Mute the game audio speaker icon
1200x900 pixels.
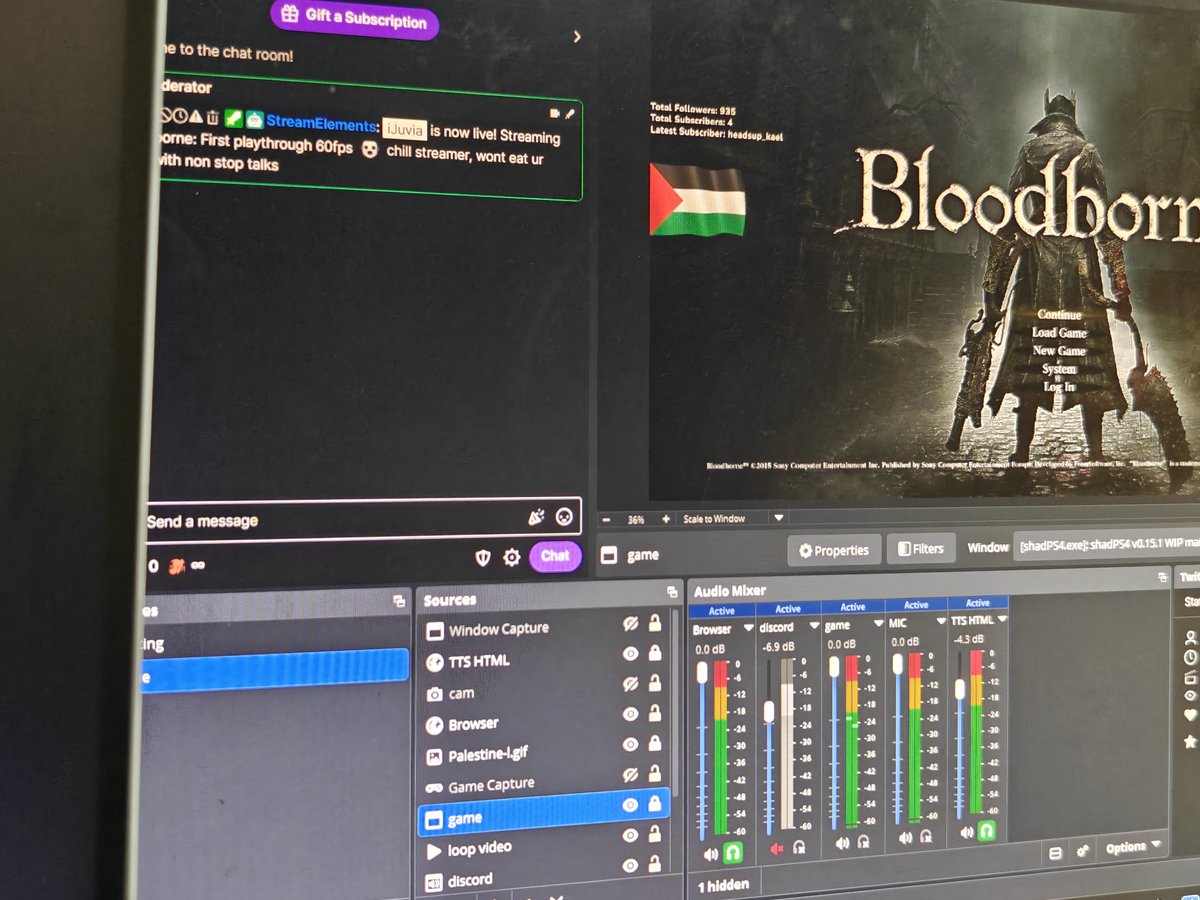[841, 844]
